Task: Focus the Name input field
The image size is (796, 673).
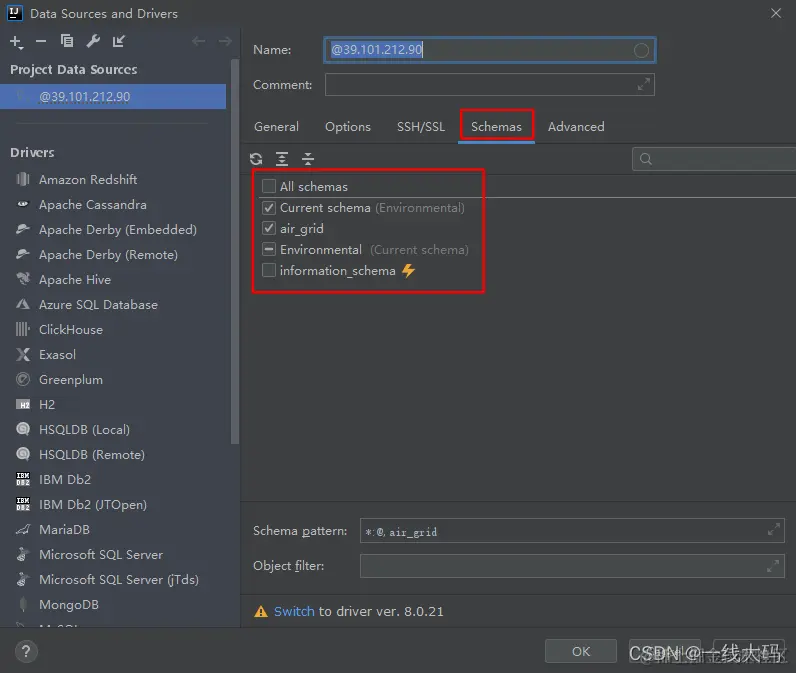Action: pos(489,50)
